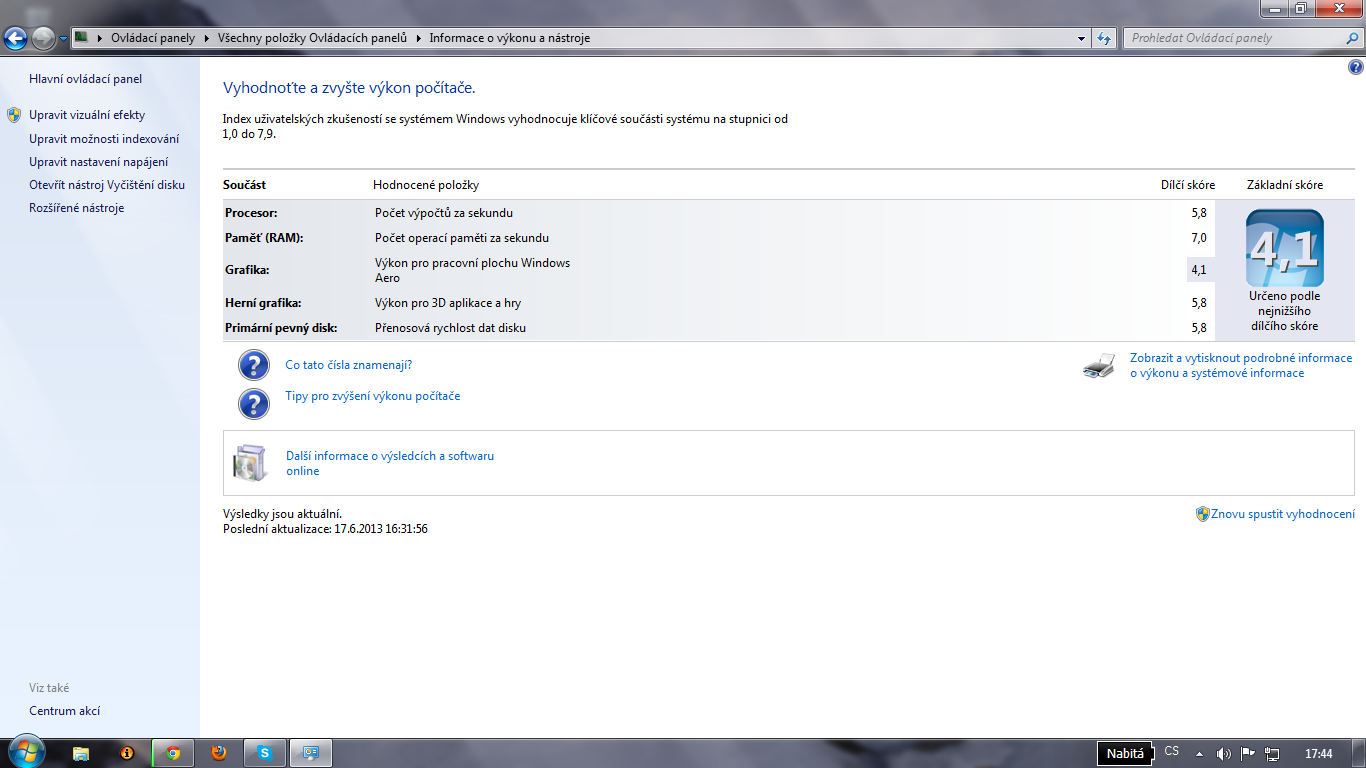The height and width of the screenshot is (768, 1366).
Task: Open Windows Explorer from the taskbar
Action: (81, 753)
